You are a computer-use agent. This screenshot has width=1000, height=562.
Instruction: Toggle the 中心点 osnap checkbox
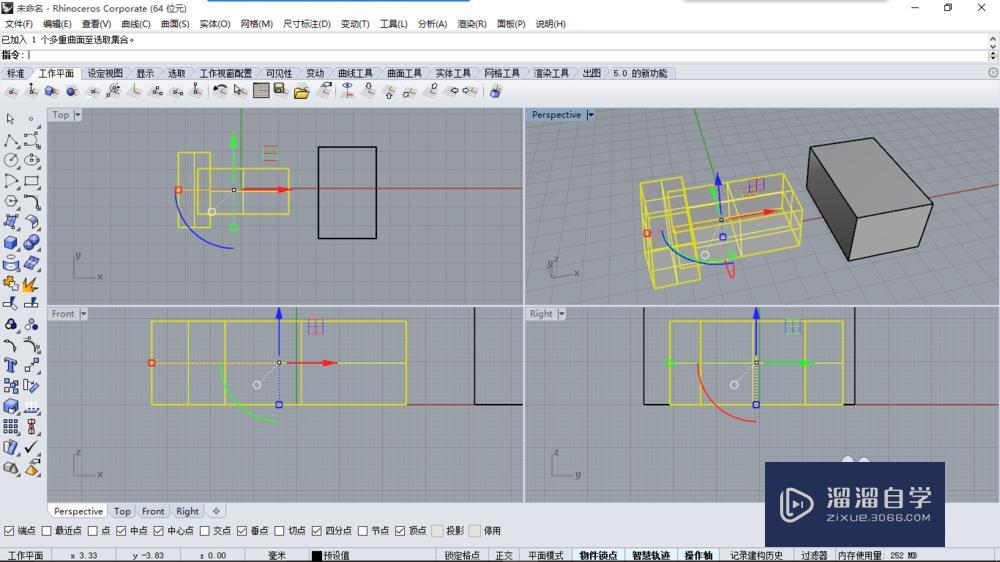coord(158,531)
